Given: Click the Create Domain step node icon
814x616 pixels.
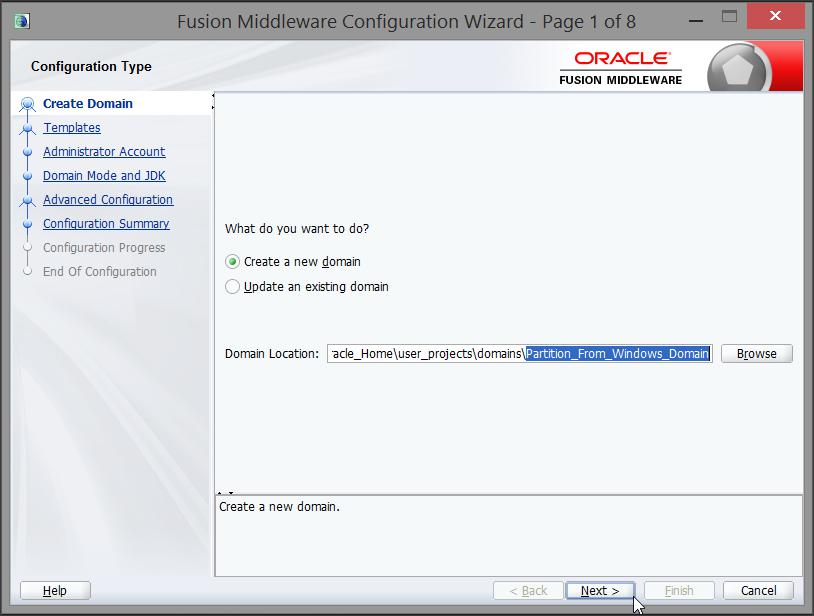Looking at the screenshot, I should 28,104.
